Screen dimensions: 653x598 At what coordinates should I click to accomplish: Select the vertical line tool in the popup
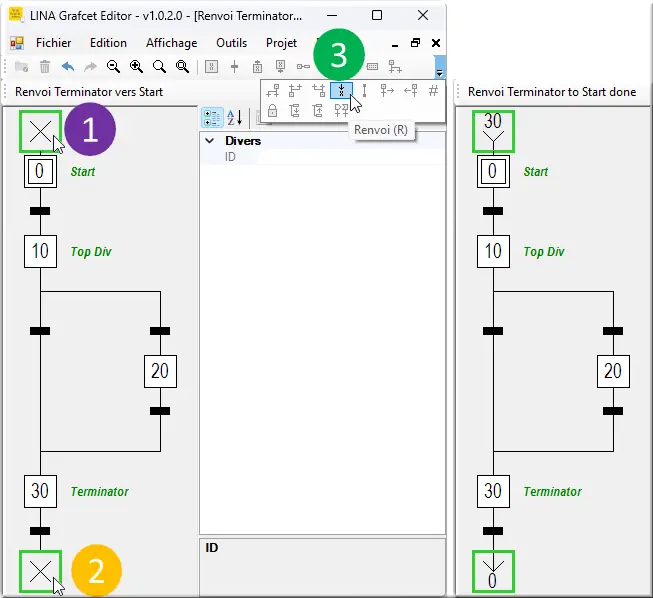[x=364, y=90]
